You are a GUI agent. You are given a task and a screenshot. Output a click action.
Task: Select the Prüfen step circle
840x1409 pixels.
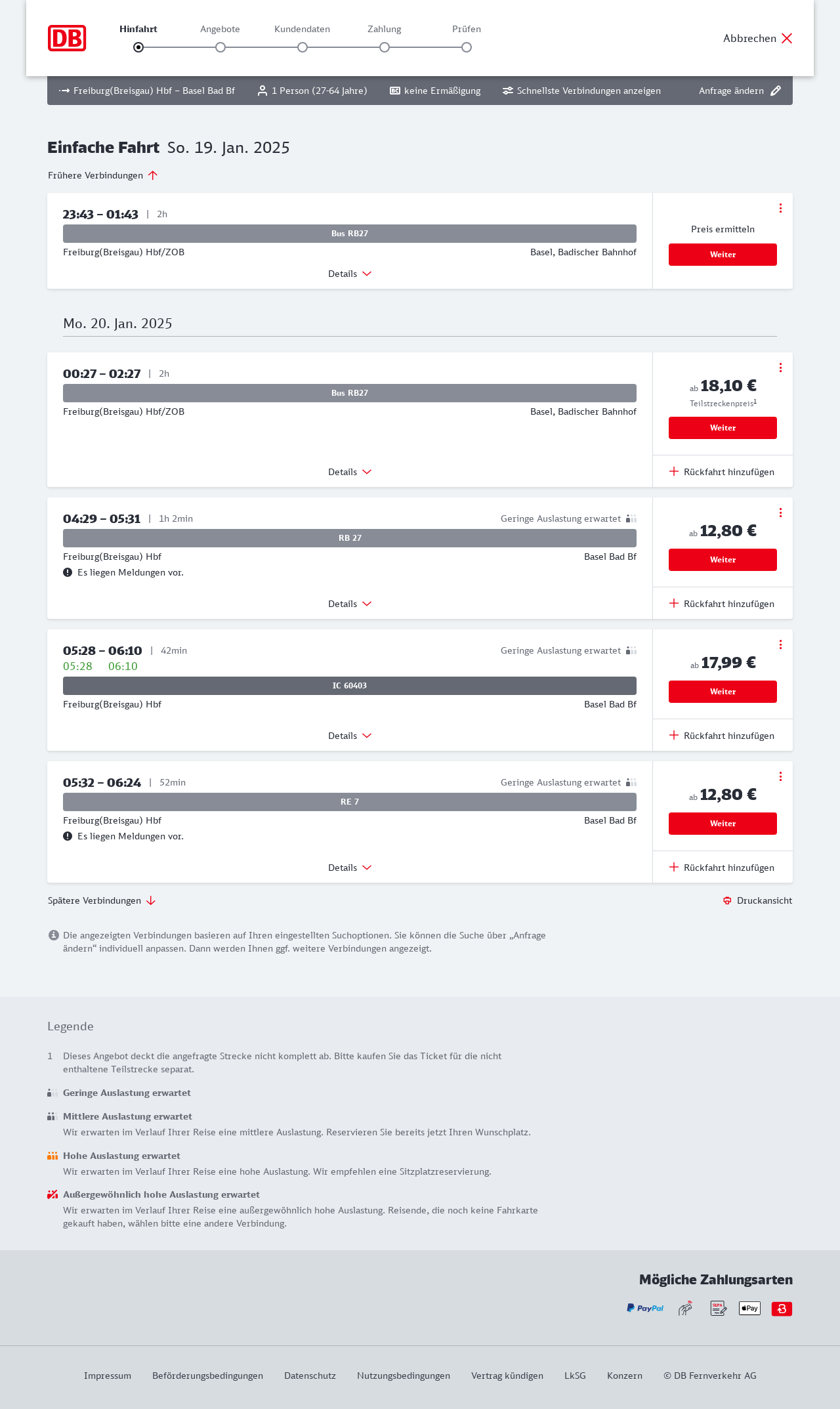[x=467, y=47]
